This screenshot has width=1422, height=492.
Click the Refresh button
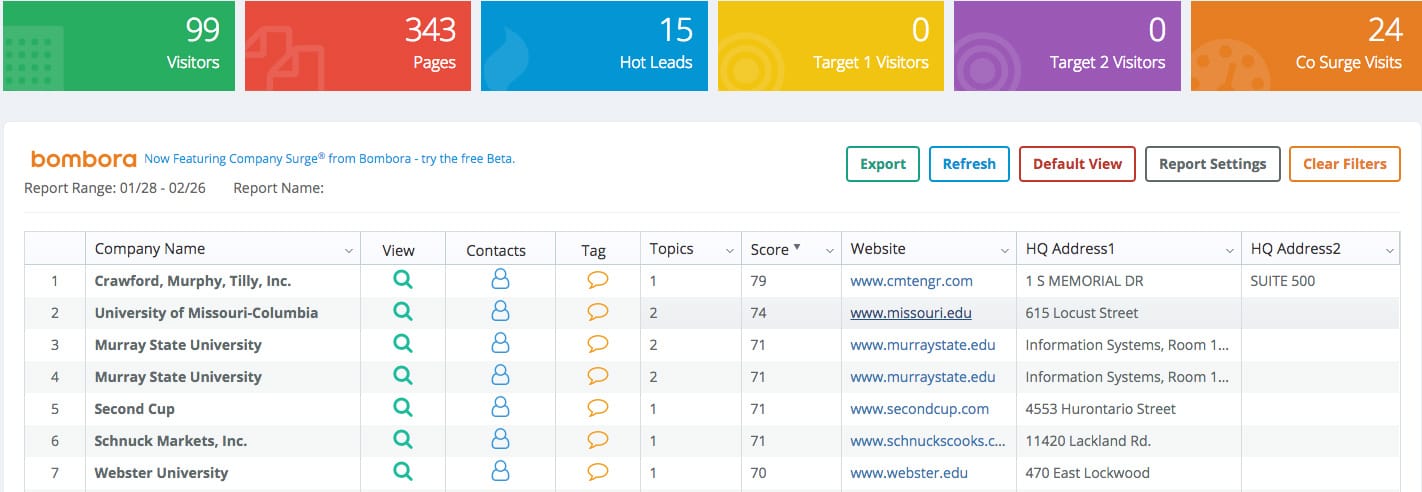969,164
